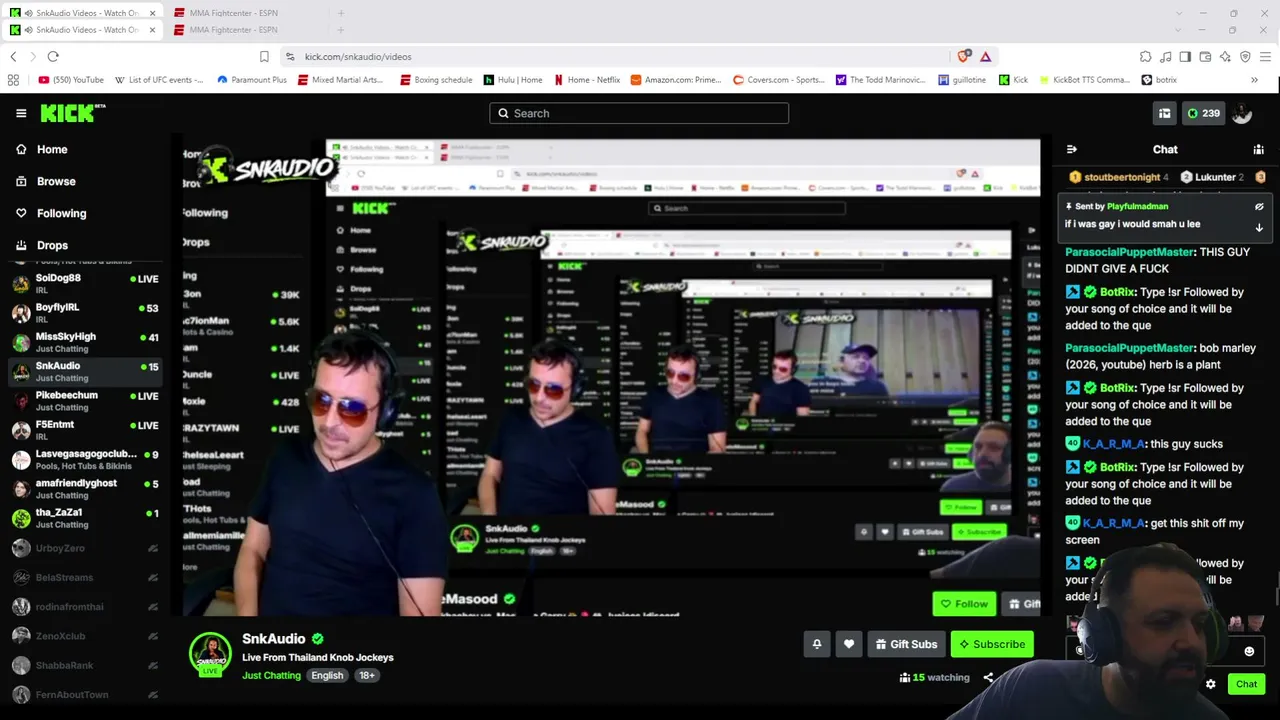This screenshot has height=720, width=1280.
Task: Open offline rodinafromthai channel in the sidebar
Action: pos(85,606)
